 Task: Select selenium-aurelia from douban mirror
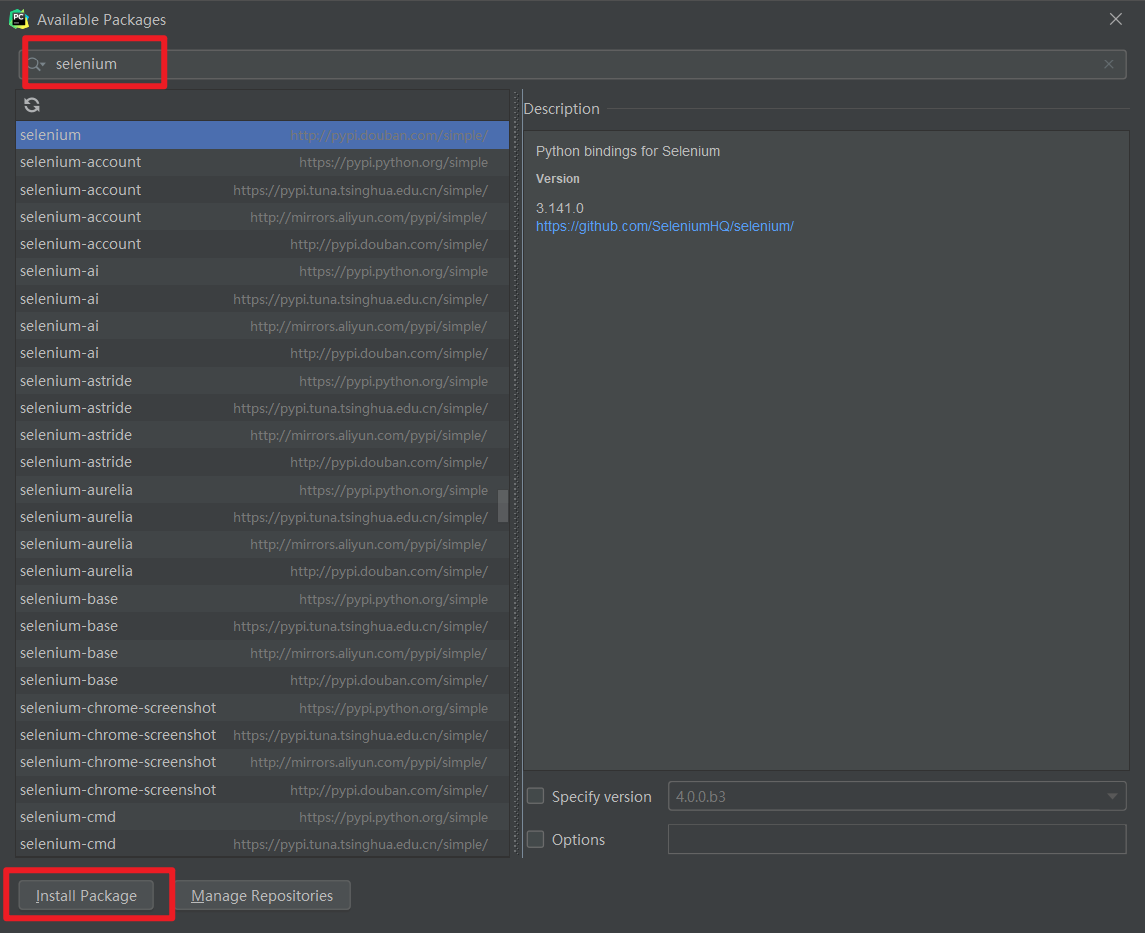coord(262,571)
